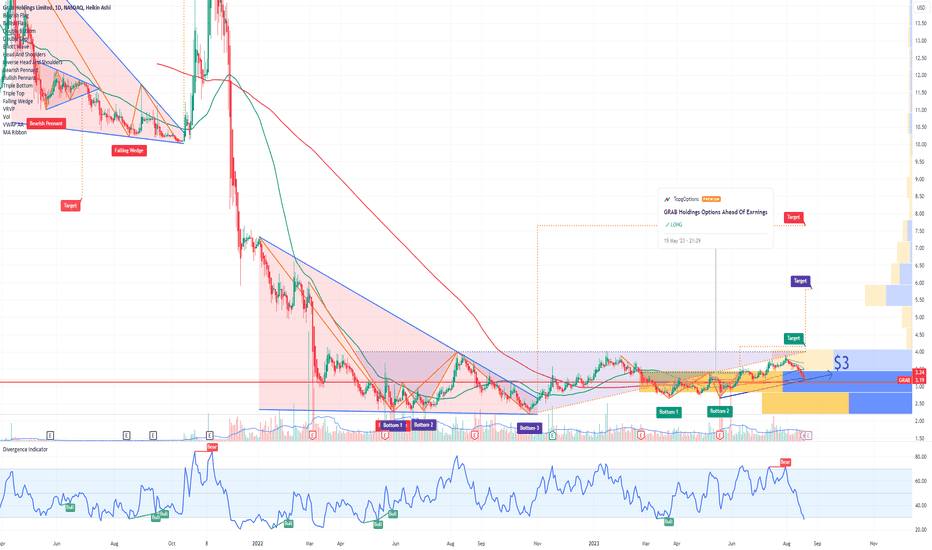Image resolution: width=932 pixels, height=550 pixels.
Task: Select Bullish Flag in the indicator legend
Action: pyautogui.click(x=15, y=23)
